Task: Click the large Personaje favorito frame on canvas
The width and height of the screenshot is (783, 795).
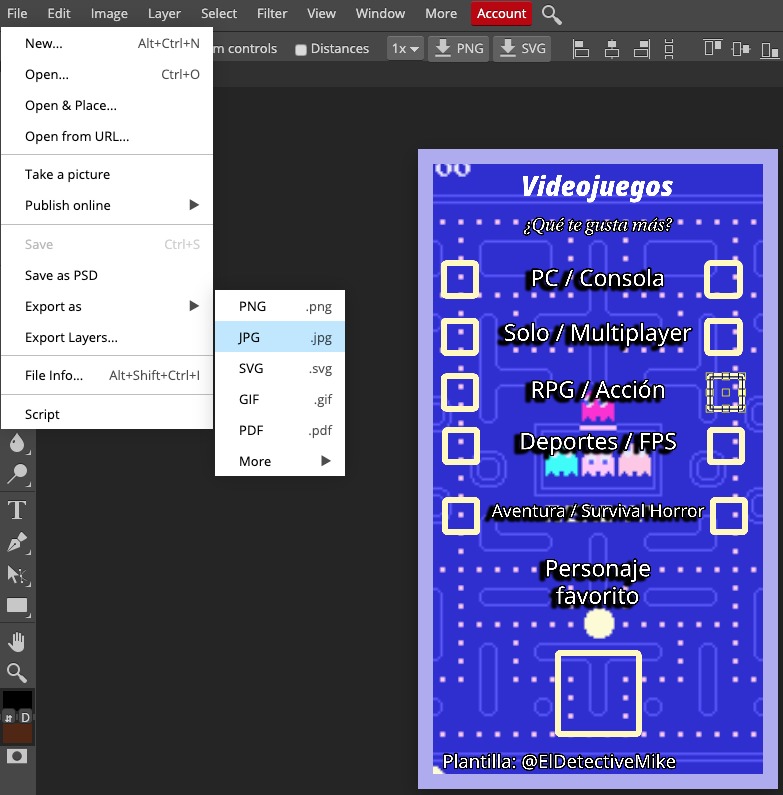Action: click(598, 693)
